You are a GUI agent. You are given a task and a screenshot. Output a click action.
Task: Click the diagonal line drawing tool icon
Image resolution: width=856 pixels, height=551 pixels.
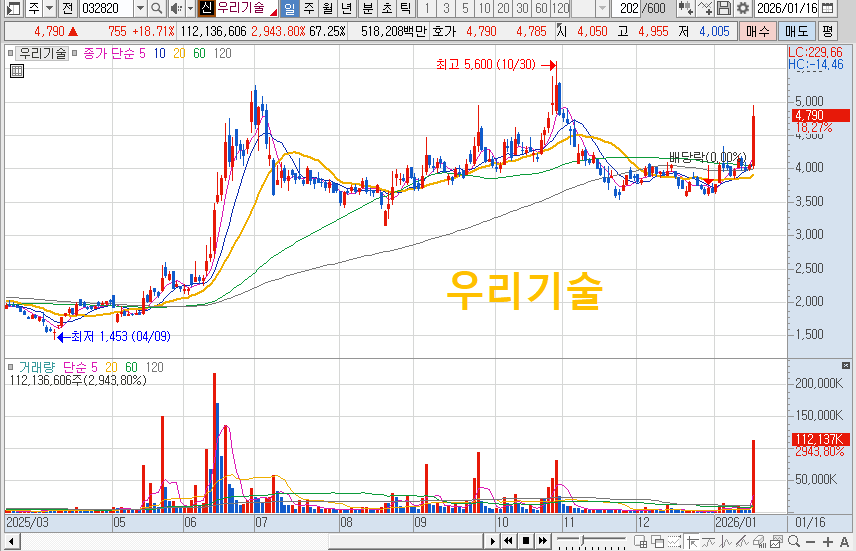click(742, 541)
